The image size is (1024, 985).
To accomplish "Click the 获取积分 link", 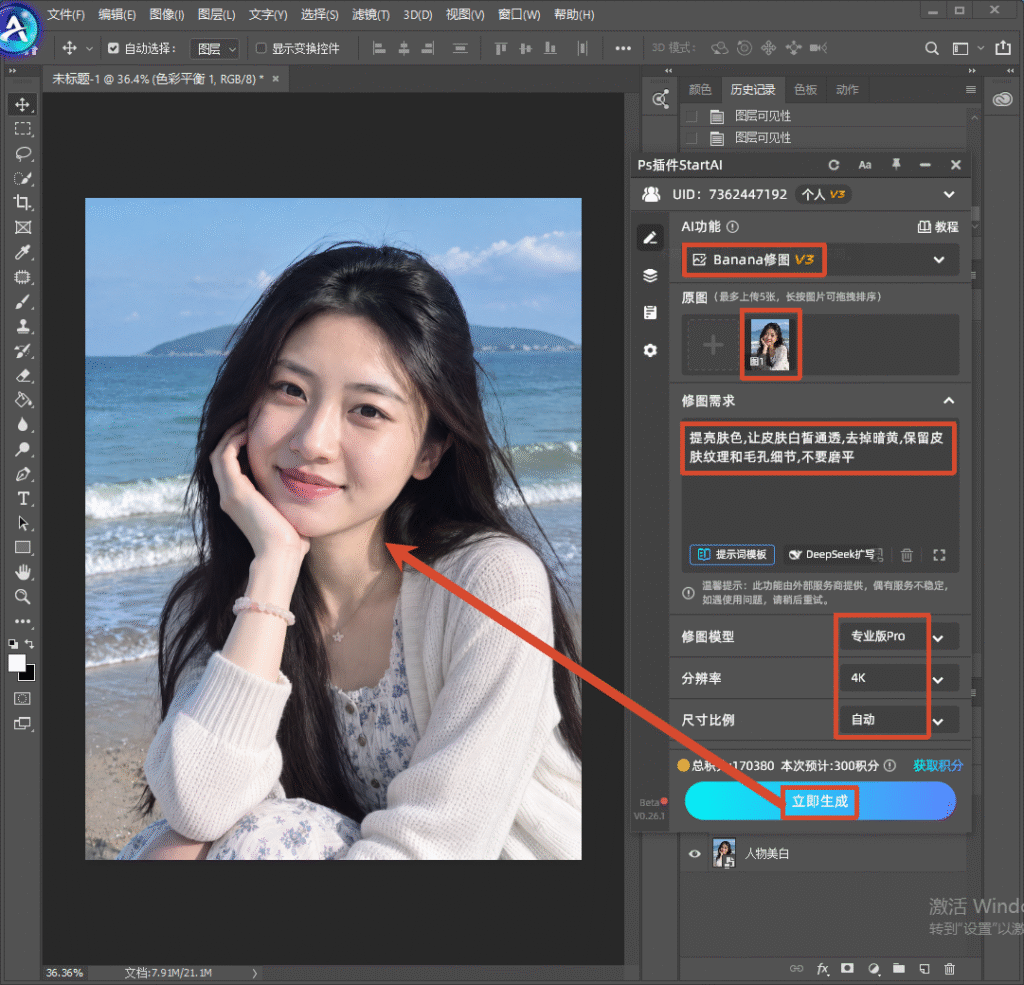I will tap(938, 766).
